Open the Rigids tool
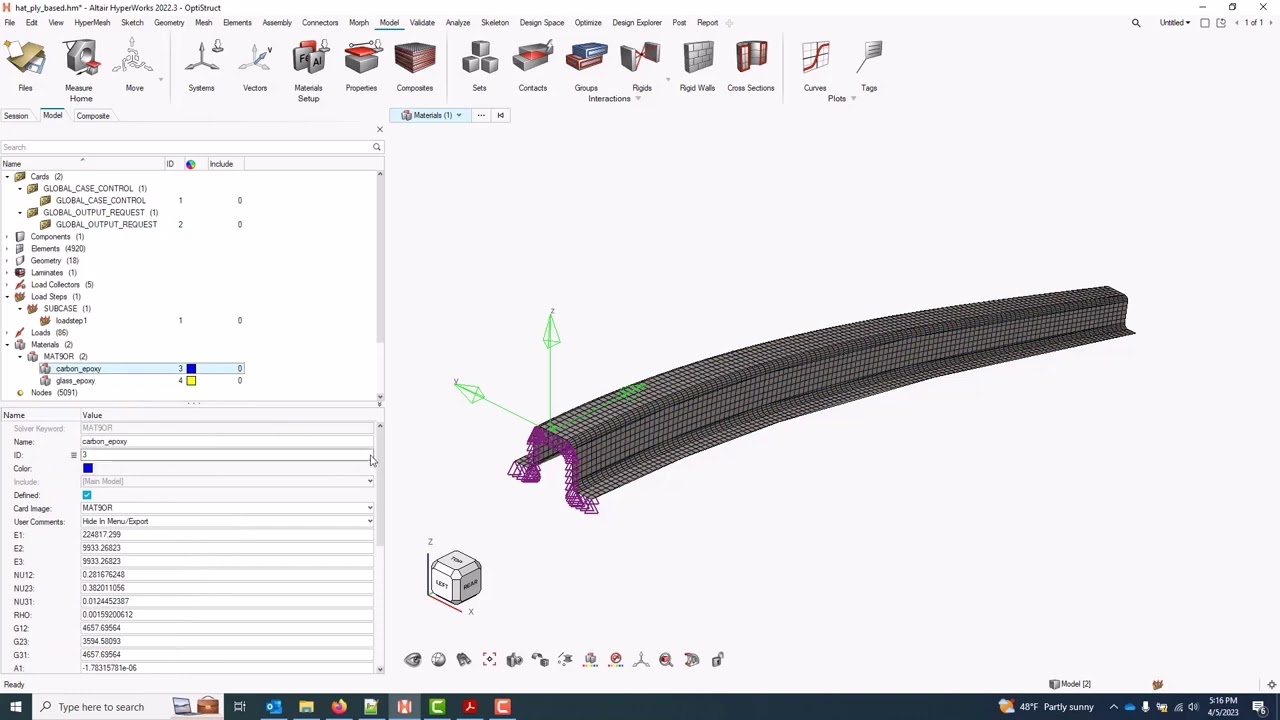The height and width of the screenshot is (720, 1280). (x=641, y=67)
